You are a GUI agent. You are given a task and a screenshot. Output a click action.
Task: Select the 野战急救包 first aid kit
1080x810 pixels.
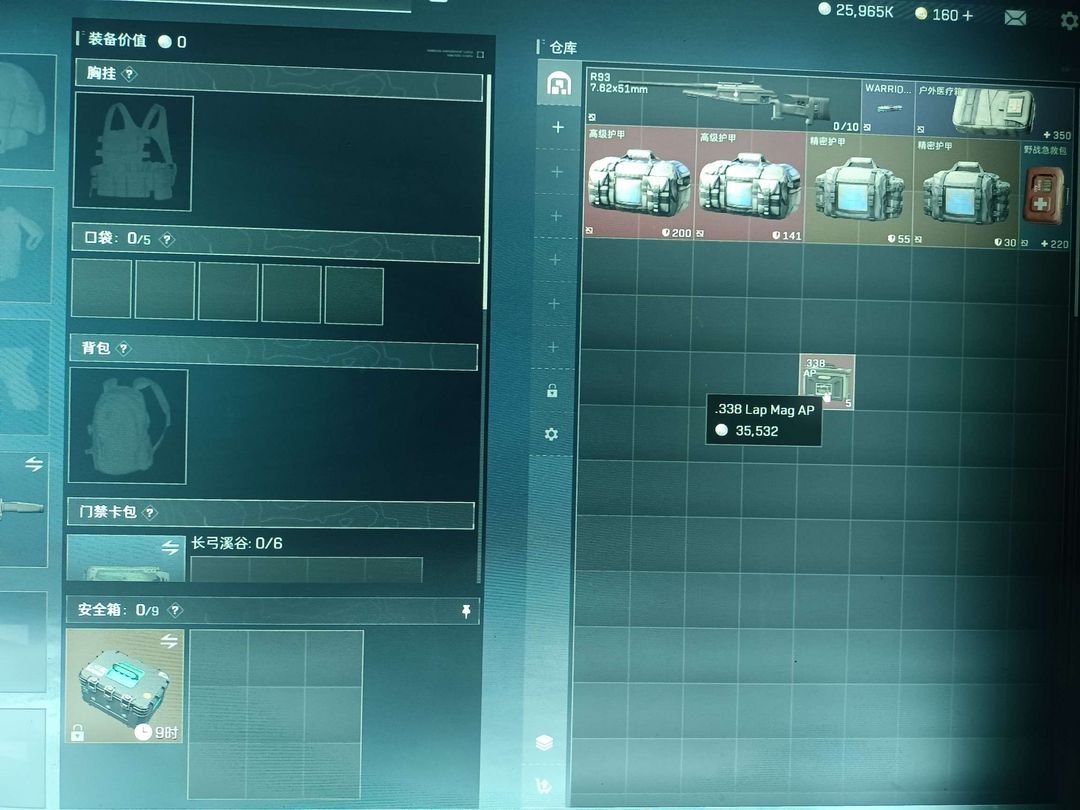tap(1046, 196)
